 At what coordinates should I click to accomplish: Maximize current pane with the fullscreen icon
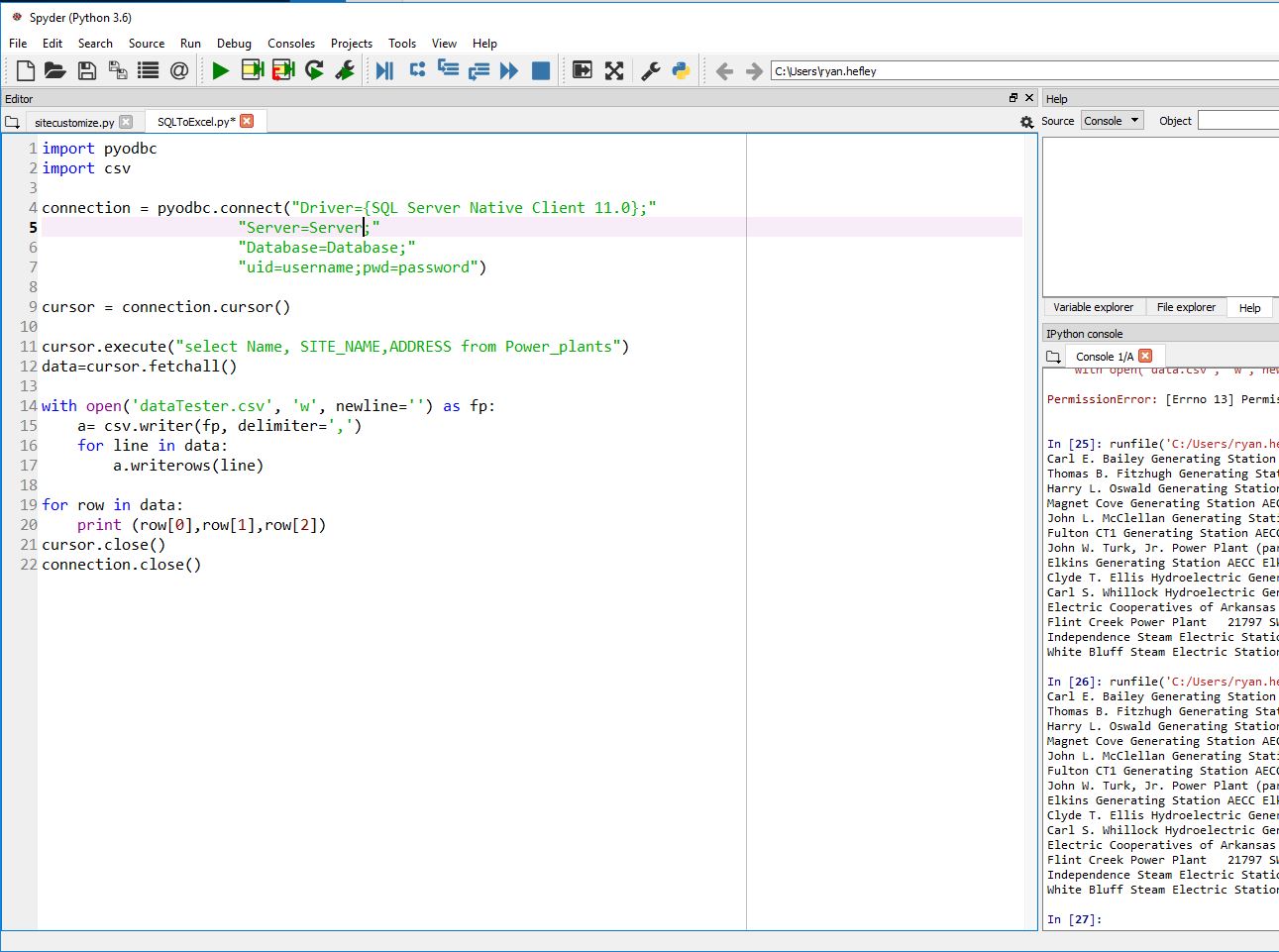click(x=614, y=70)
